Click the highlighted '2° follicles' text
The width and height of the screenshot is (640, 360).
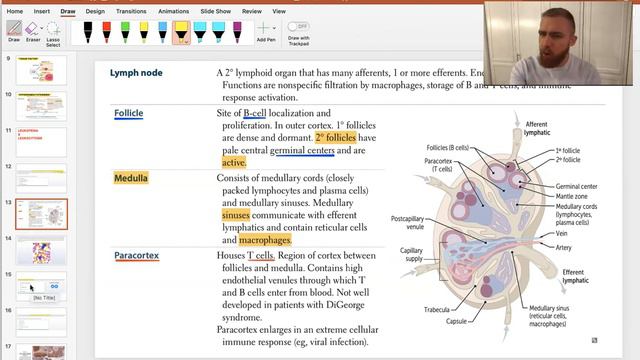click(336, 138)
